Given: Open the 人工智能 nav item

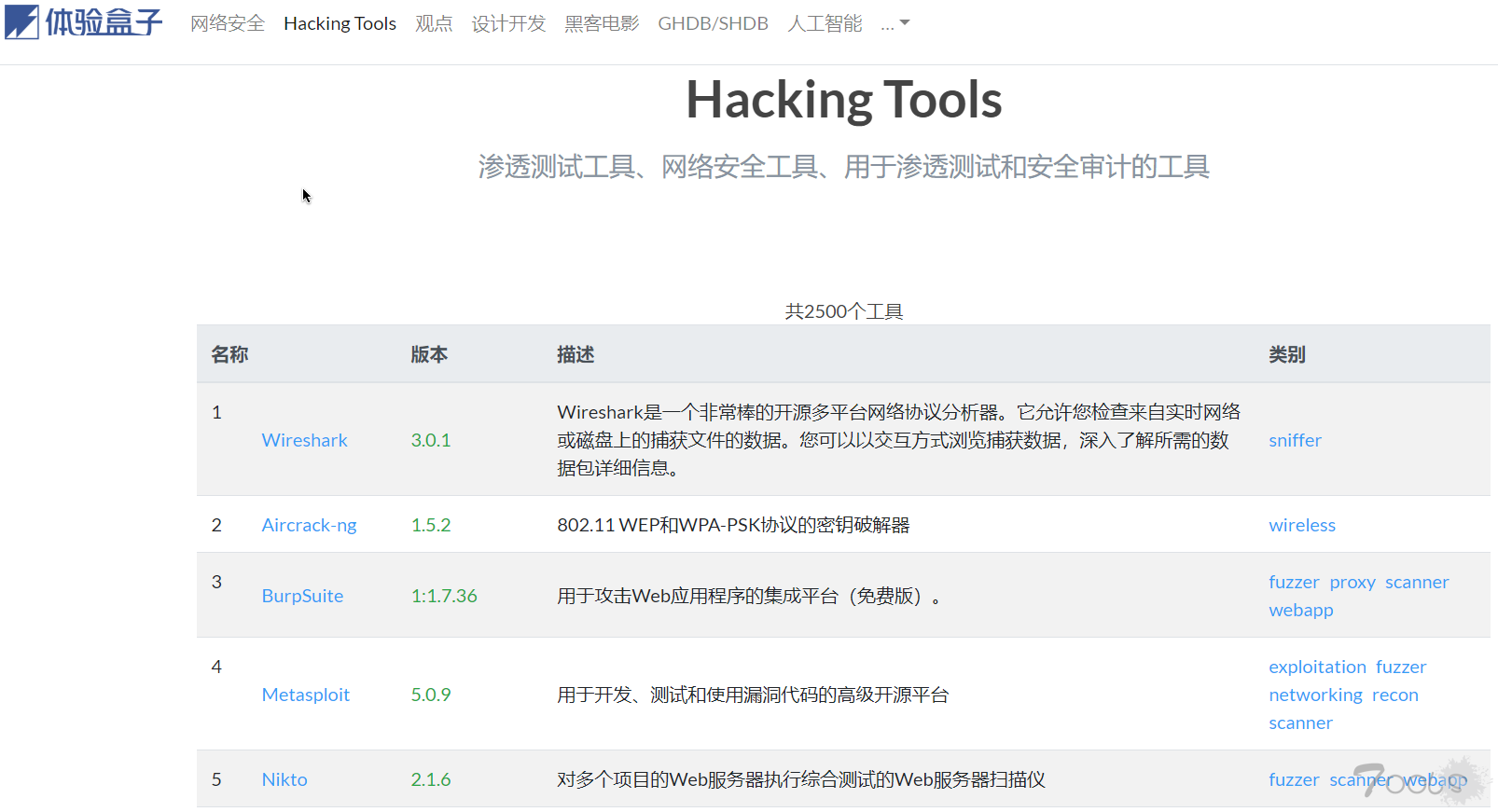Looking at the screenshot, I should click(825, 23).
